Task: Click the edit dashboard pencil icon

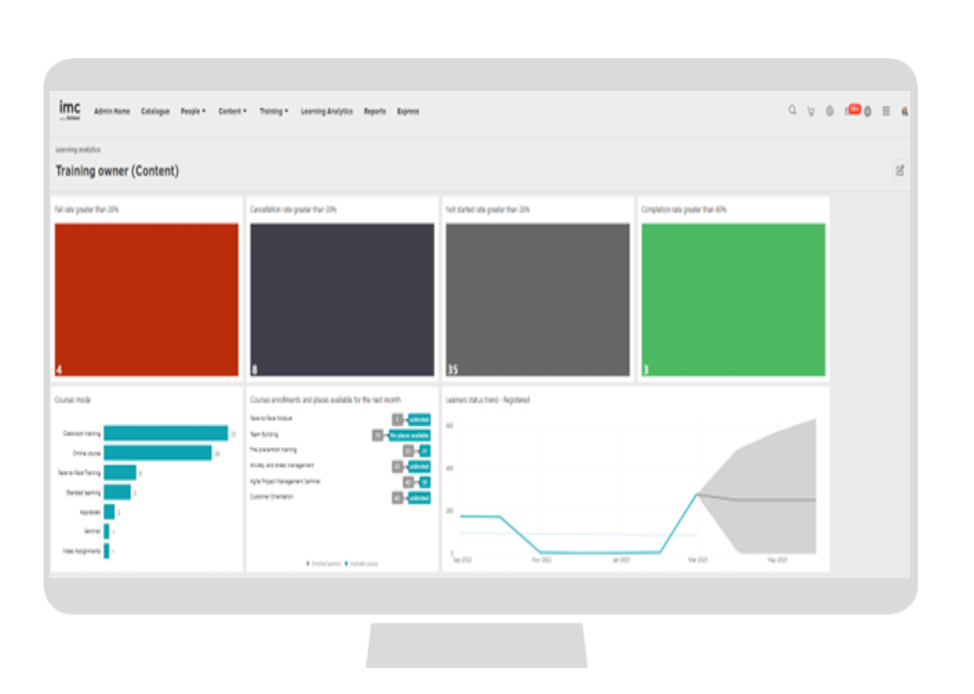Action: pos(899,171)
